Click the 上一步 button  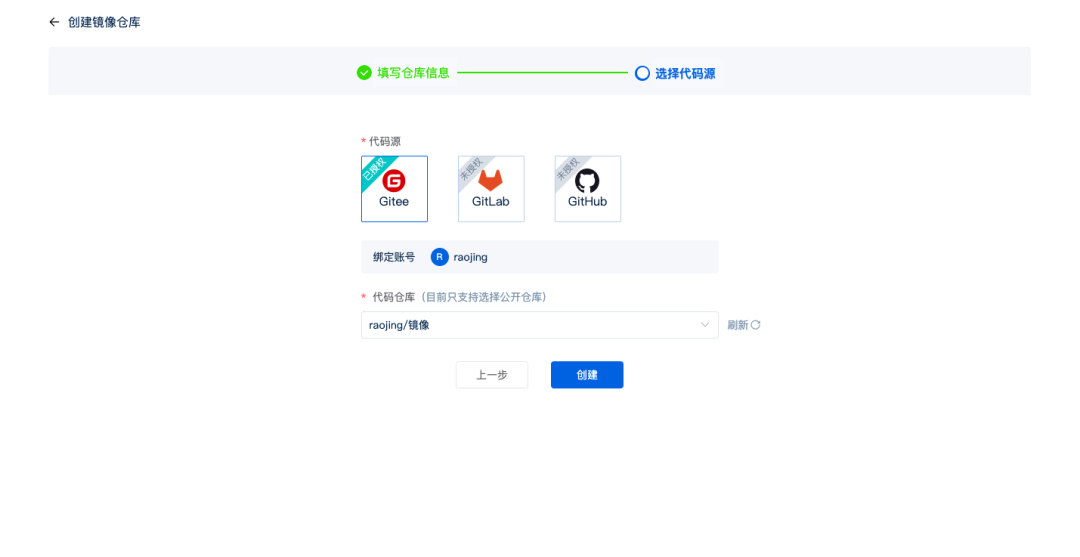point(492,375)
